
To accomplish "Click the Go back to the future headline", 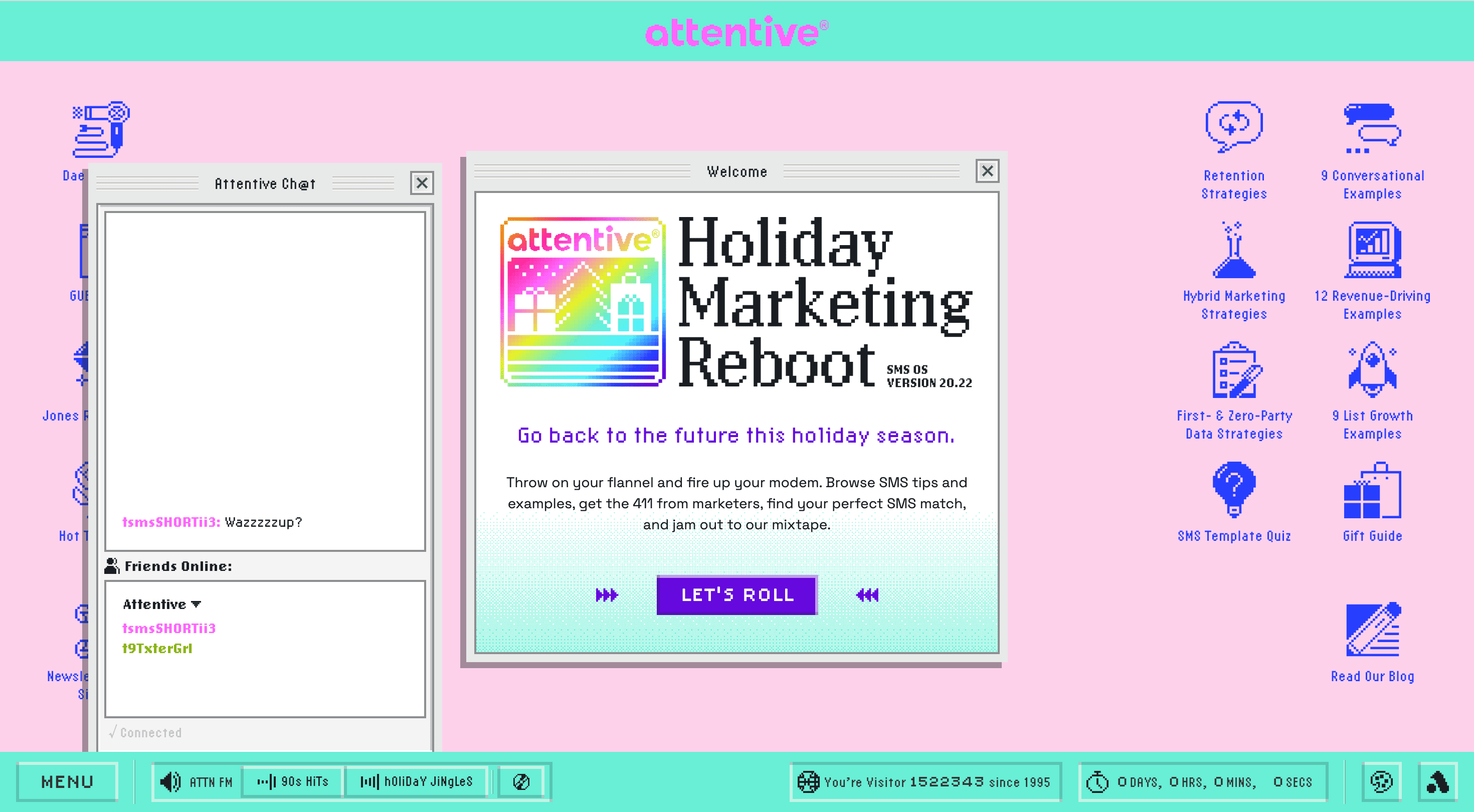I will click(736, 436).
